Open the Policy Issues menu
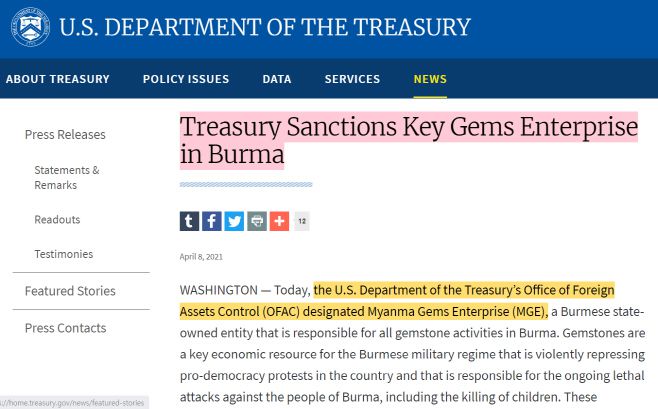This screenshot has height=409, width=658. point(186,79)
